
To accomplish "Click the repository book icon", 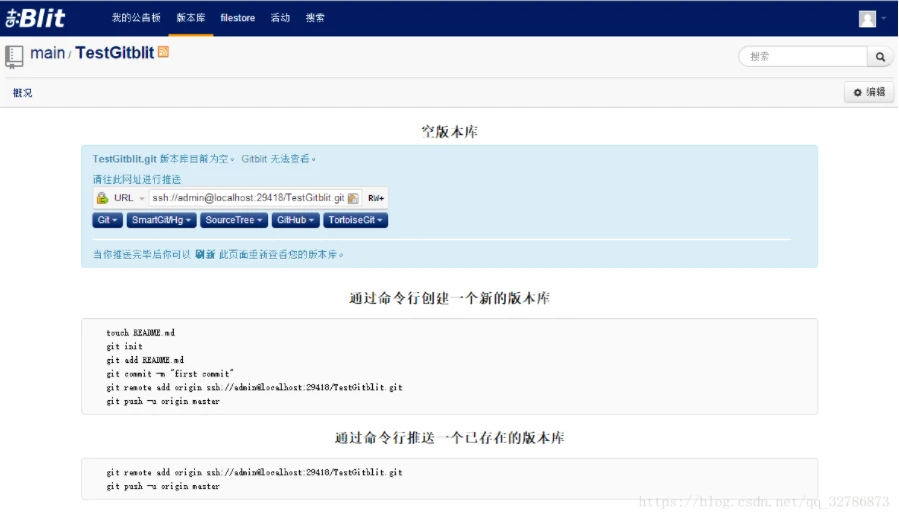I will click(x=14, y=55).
